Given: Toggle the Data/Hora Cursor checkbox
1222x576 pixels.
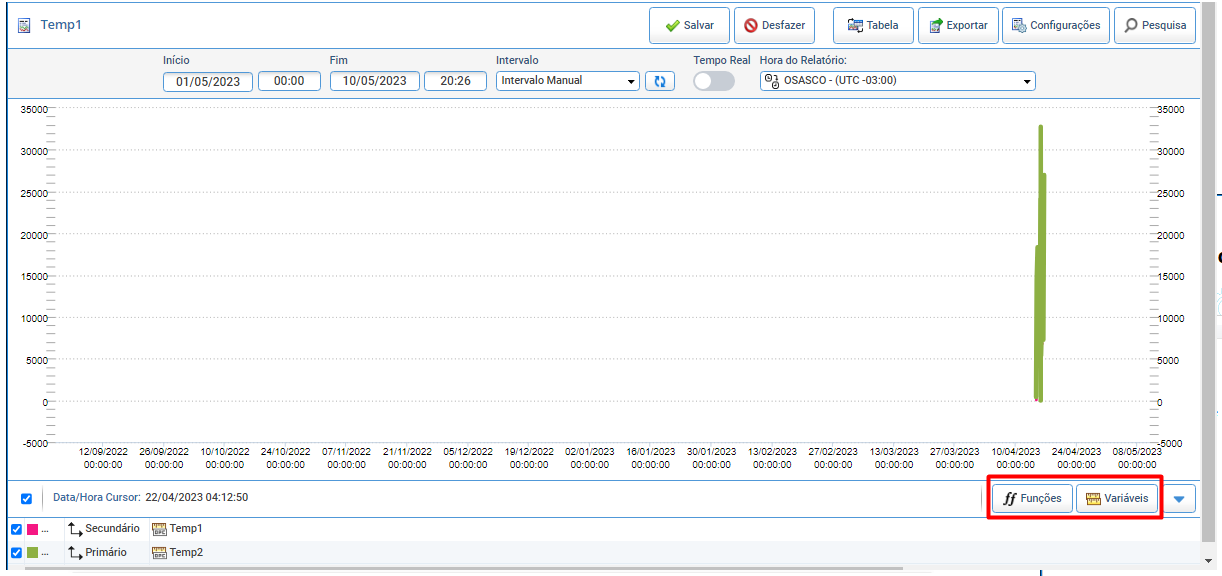Looking at the screenshot, I should (x=26, y=498).
